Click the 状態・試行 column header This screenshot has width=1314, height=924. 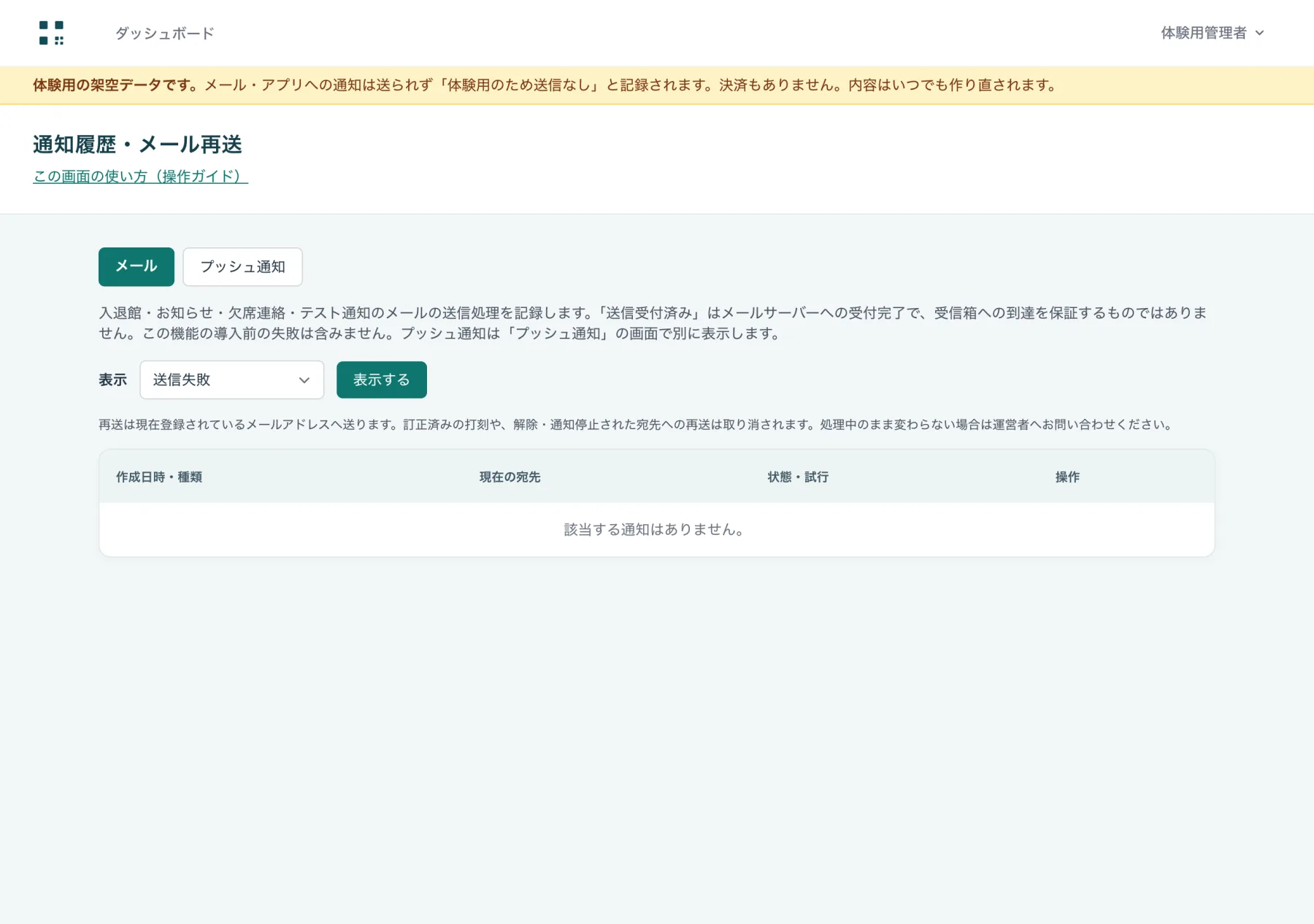797,477
